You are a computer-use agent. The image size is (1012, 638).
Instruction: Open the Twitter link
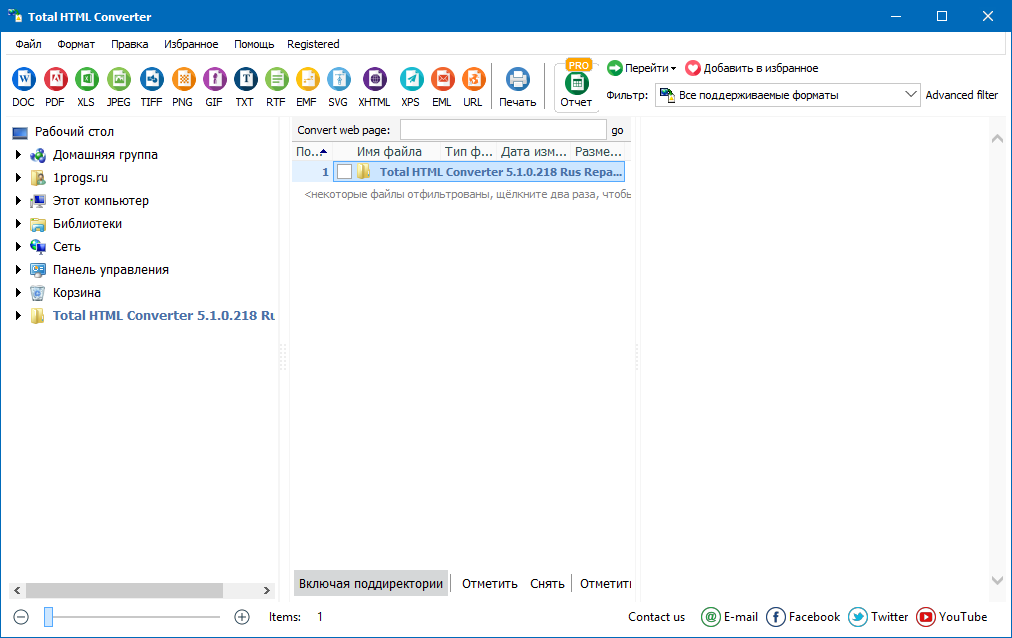[x=878, y=617]
